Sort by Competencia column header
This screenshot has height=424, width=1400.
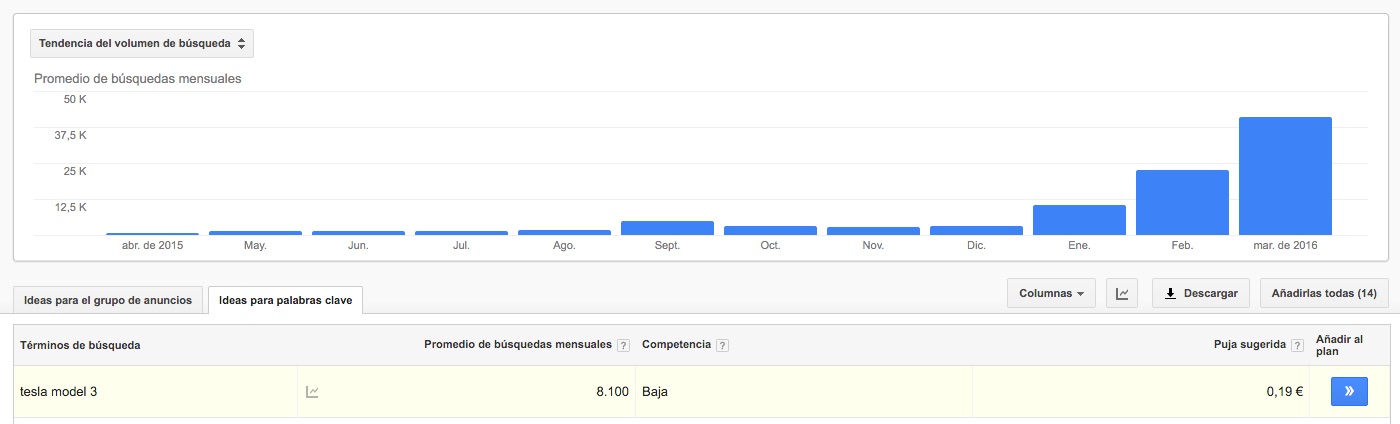click(676, 345)
